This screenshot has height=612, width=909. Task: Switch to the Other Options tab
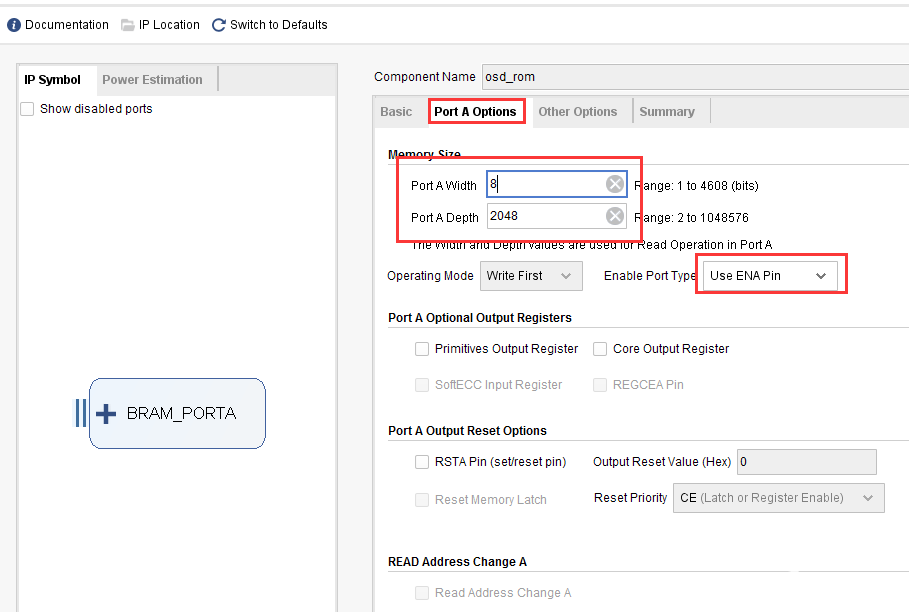click(577, 112)
